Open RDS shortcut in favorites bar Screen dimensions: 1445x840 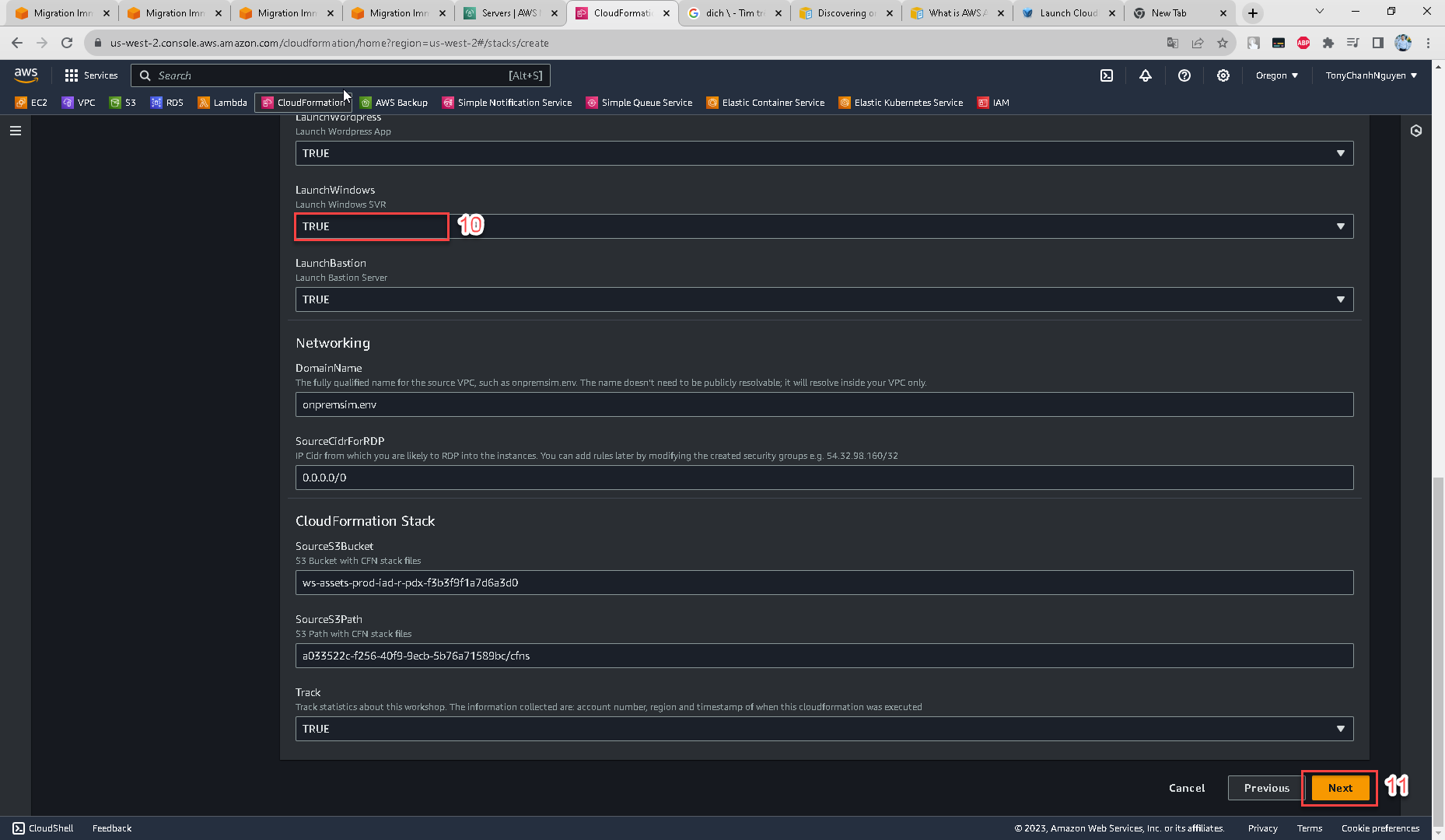[167, 103]
